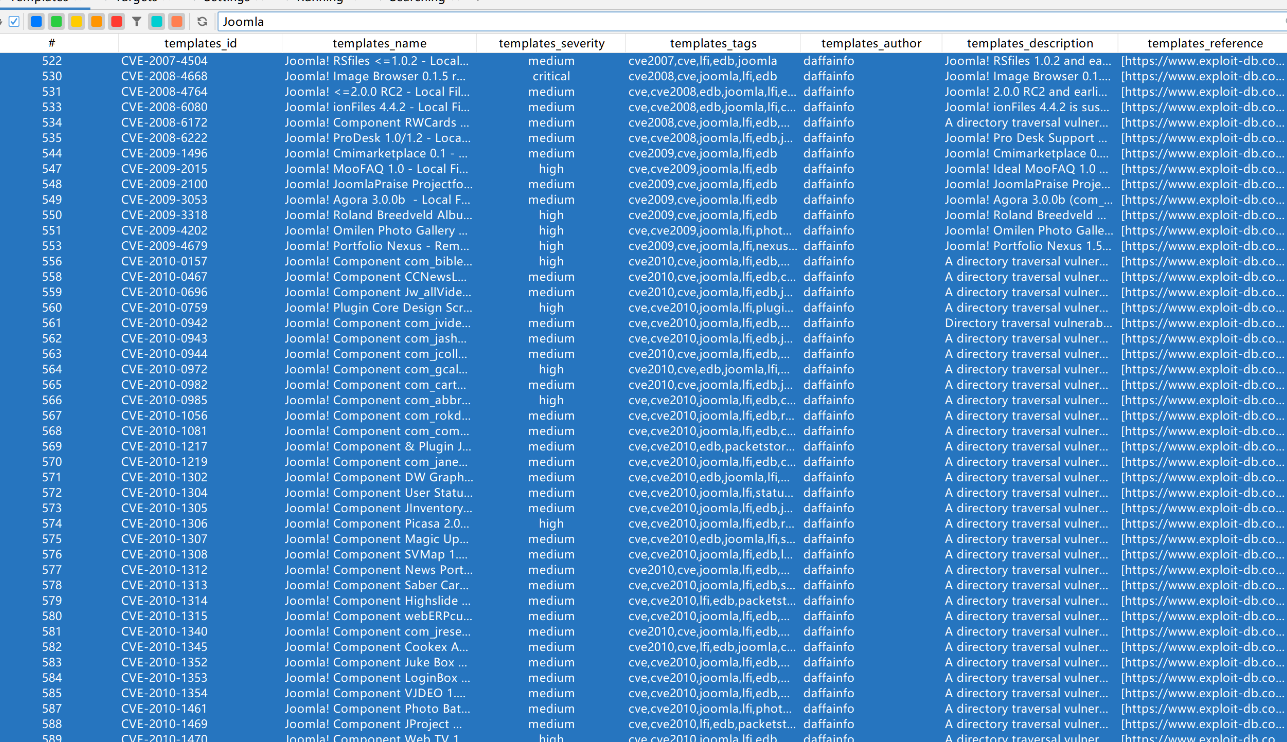Focus the search field containing Joomla

tap(750, 21)
